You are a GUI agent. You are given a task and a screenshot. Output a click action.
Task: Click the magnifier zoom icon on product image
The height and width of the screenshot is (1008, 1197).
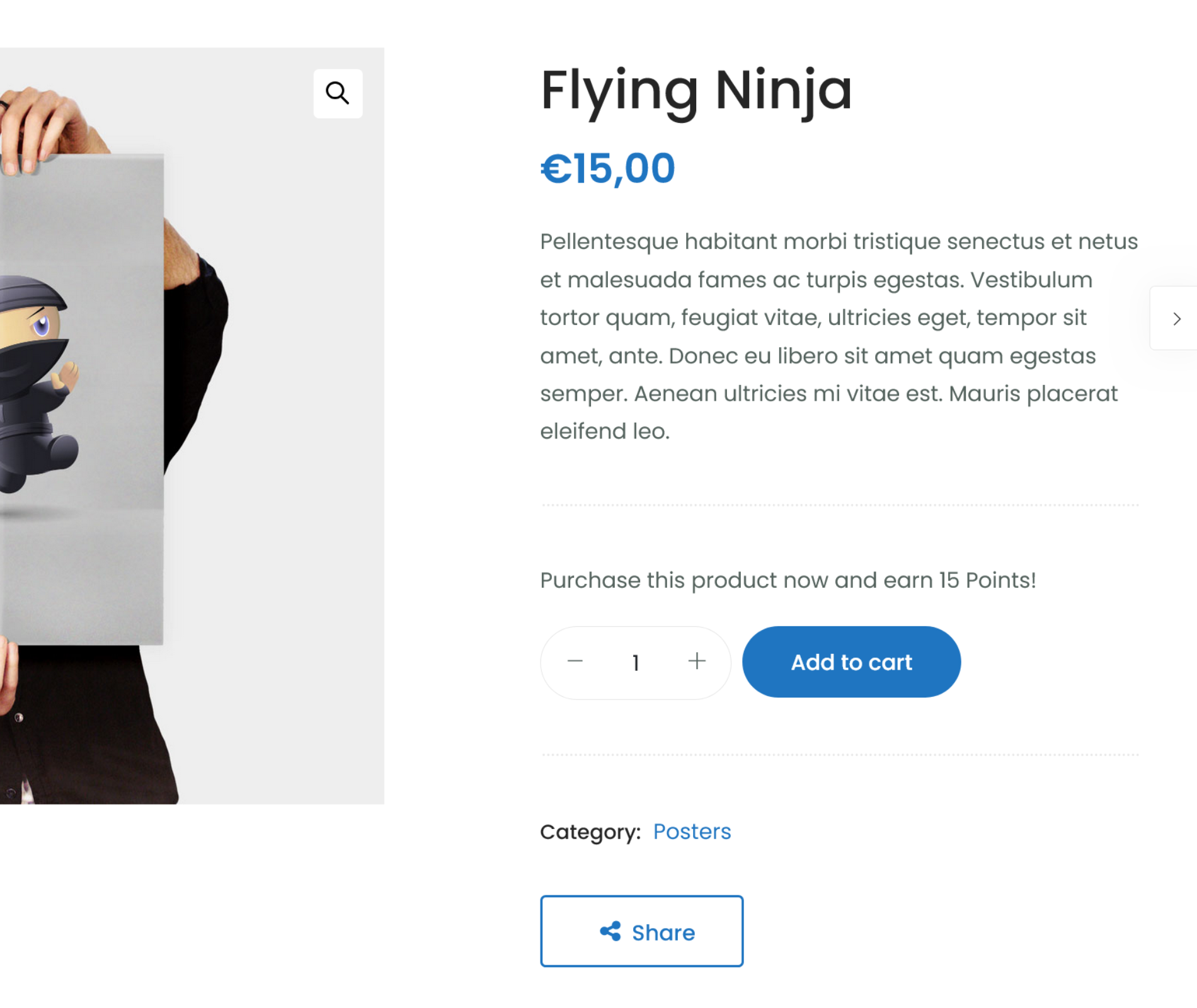click(x=338, y=93)
